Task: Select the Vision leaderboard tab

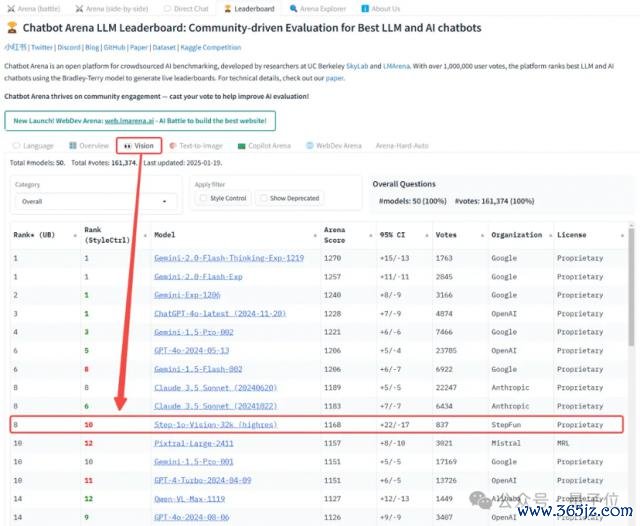Action: 139,146
